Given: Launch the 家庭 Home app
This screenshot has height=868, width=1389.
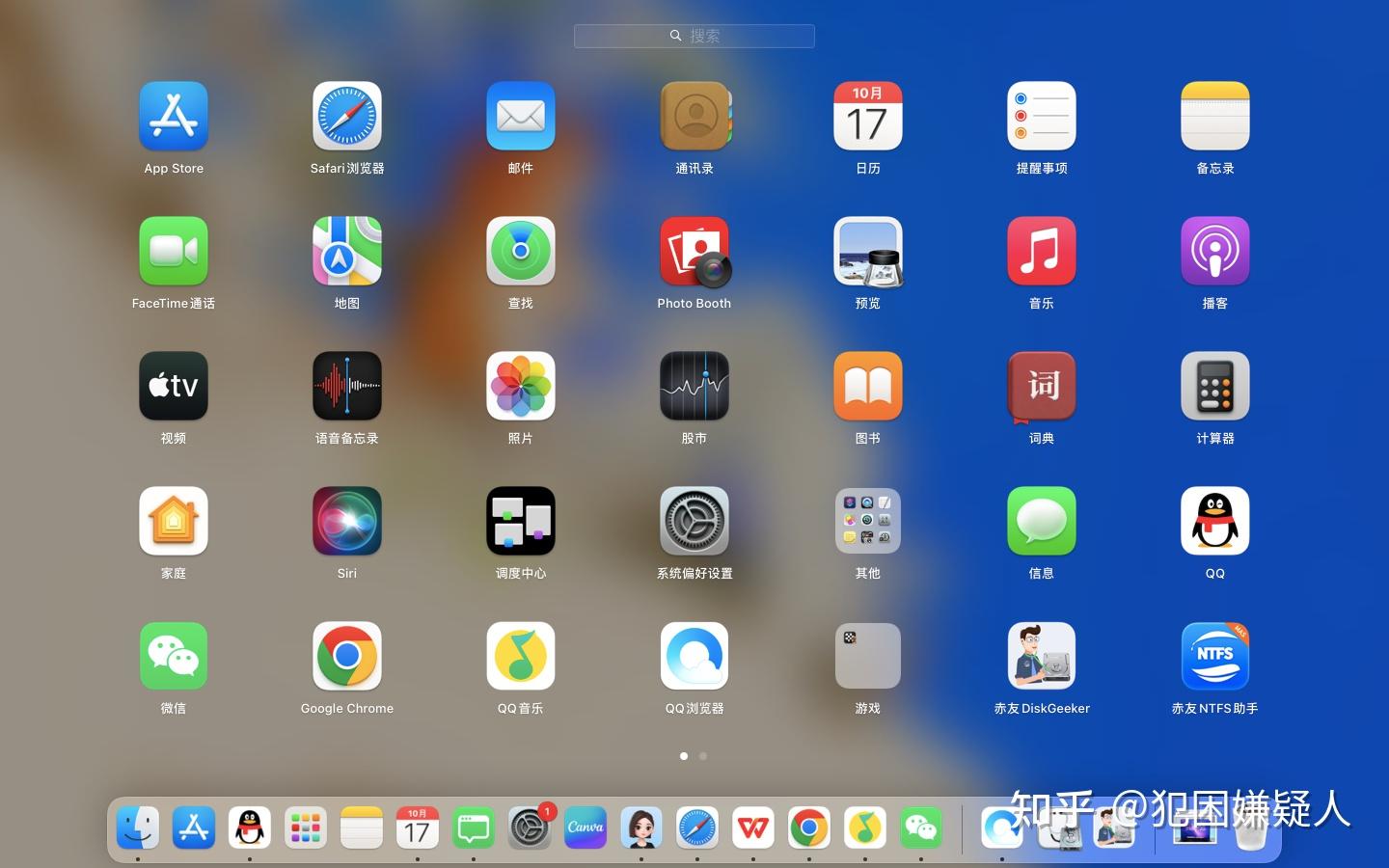Looking at the screenshot, I should 174,521.
